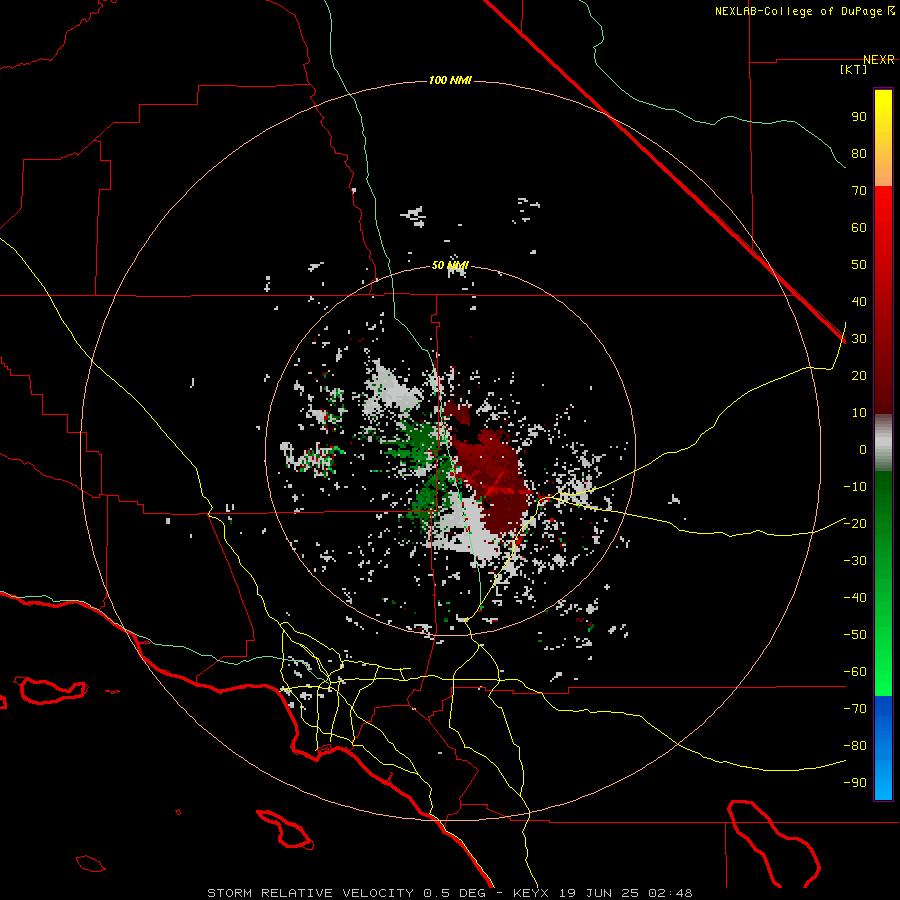Click the Storm Relative Velocity caption at bottom
Viewport: 900px width, 900px height.
coord(449,893)
